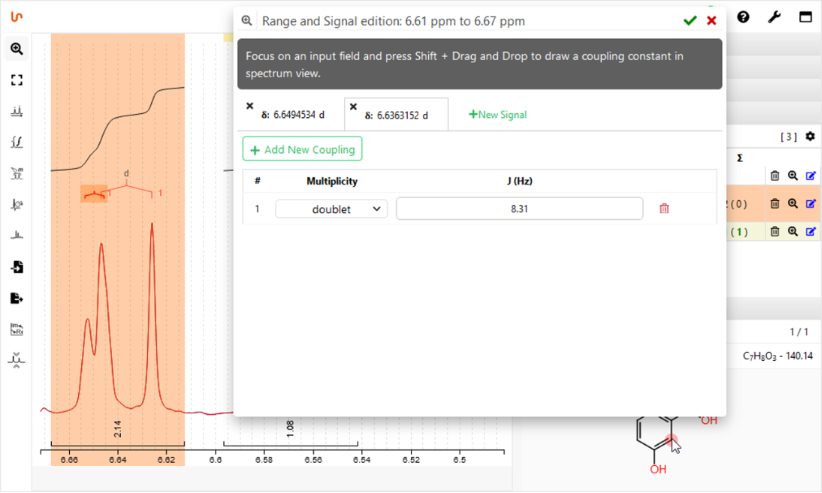Delete the 8.31 Hz coupling row
Screen dimensions: 822x493
664,209
